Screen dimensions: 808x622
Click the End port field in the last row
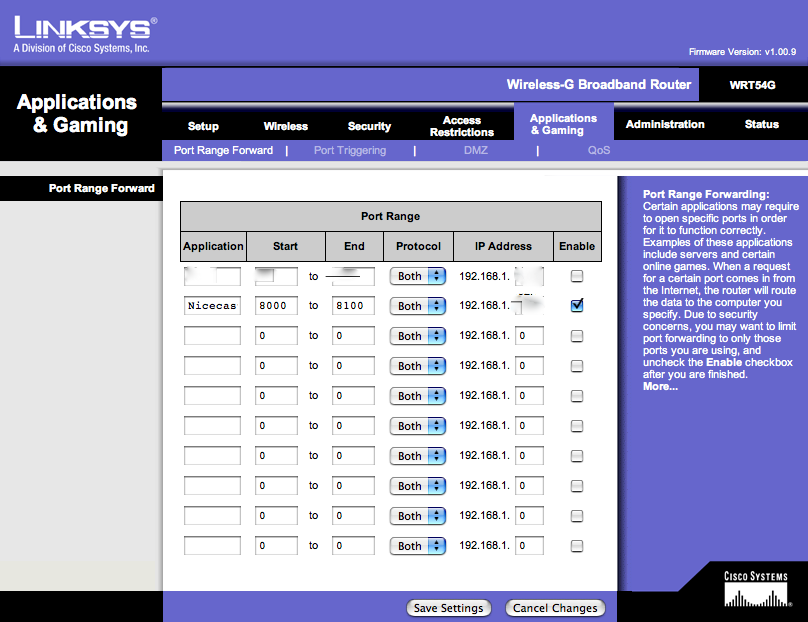point(353,545)
